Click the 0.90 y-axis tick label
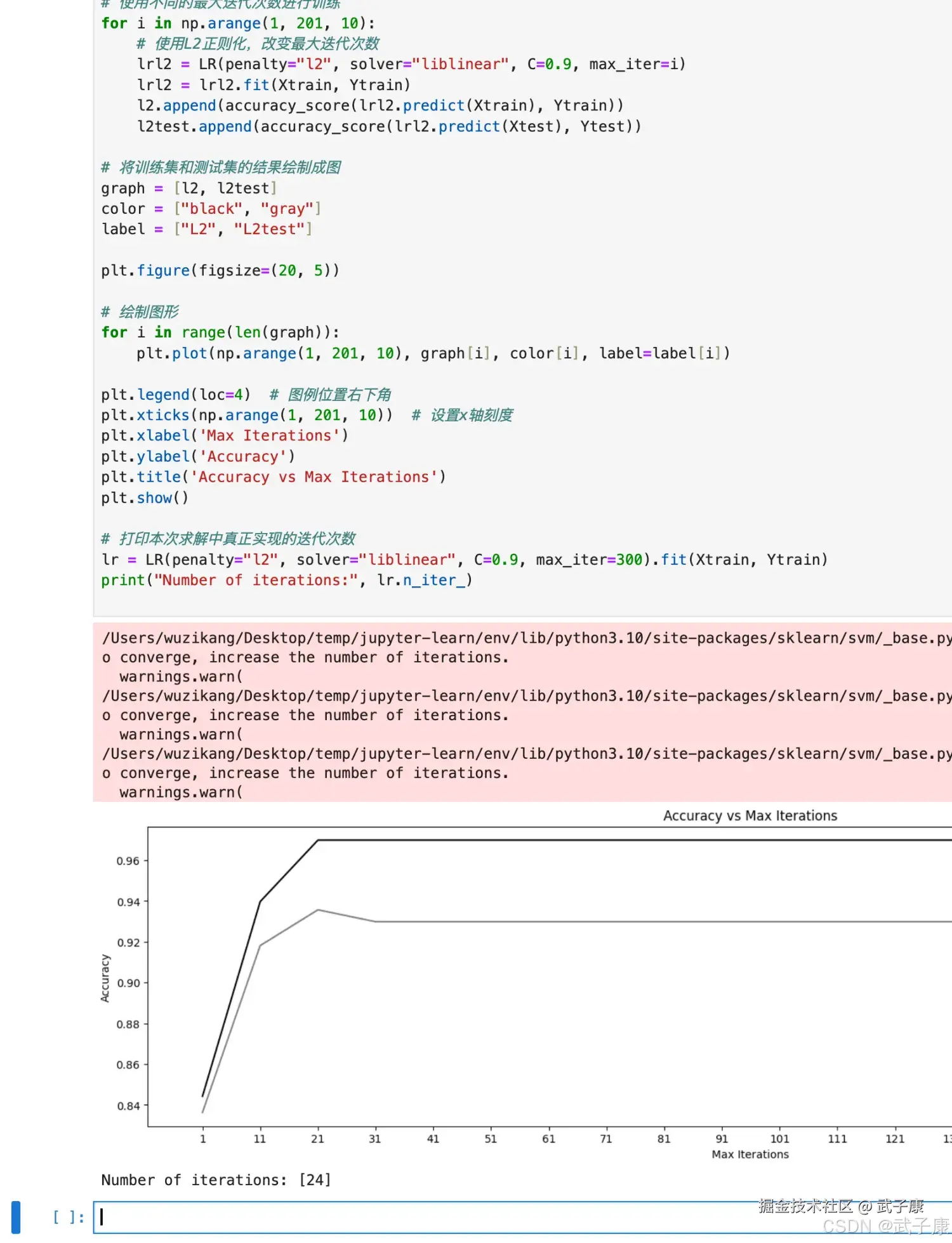This screenshot has width=952, height=1243. (x=128, y=983)
